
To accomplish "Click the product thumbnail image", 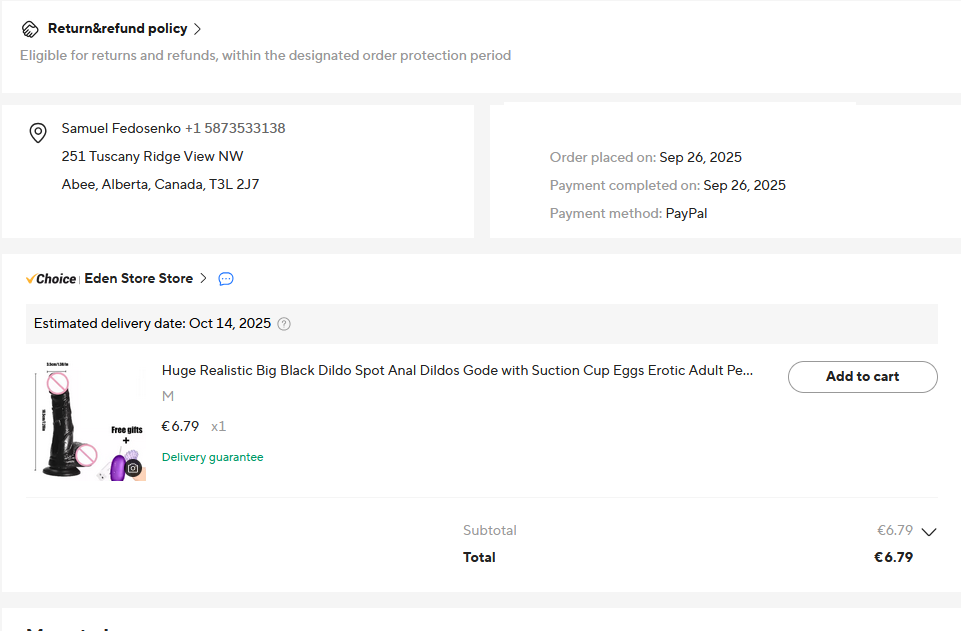I will [x=87, y=422].
